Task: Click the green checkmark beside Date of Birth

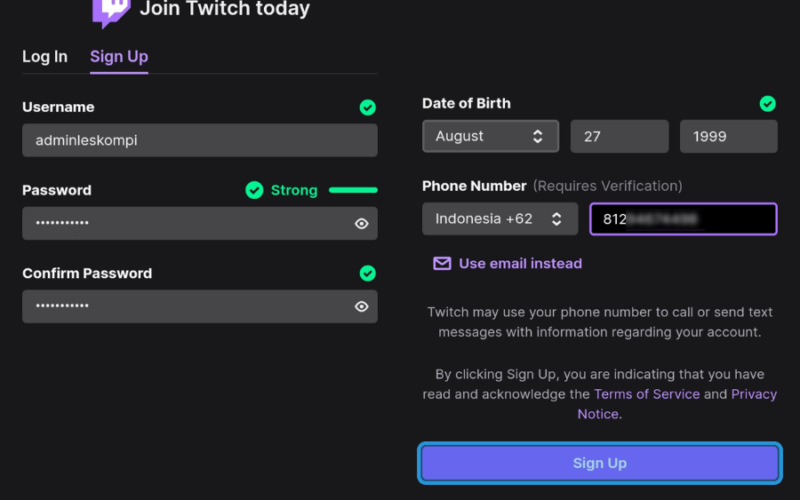Action: tap(767, 104)
